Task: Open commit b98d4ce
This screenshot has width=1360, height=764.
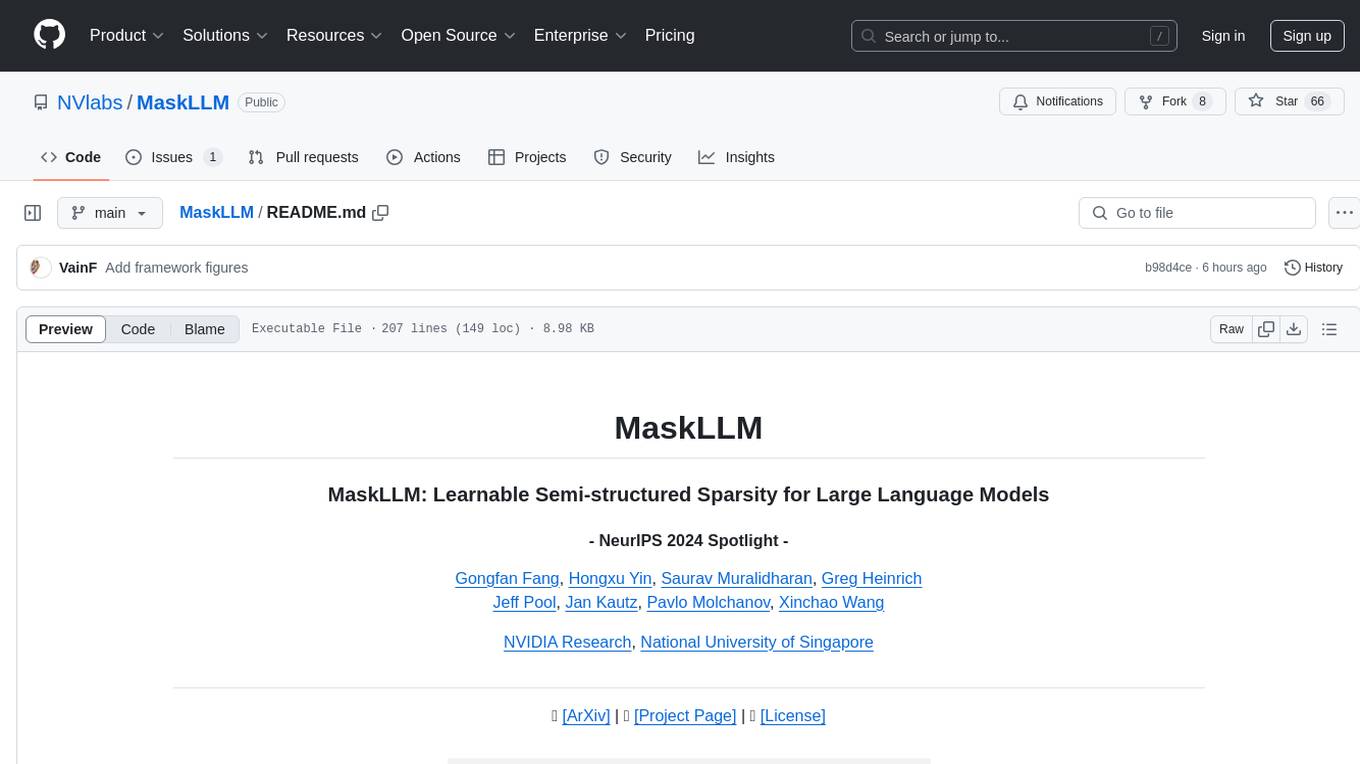Action: click(1168, 268)
